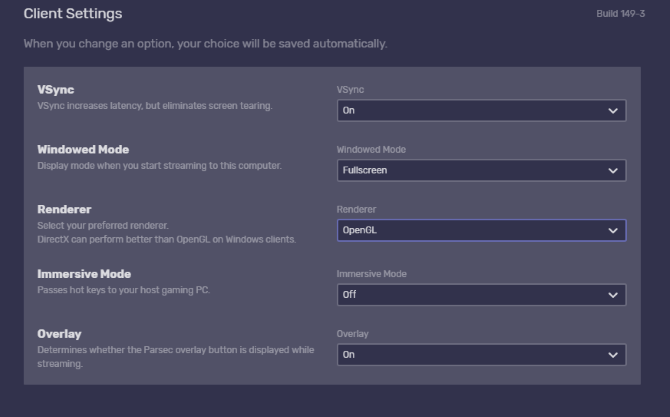Screen dimensions: 670x417
Task: Click the chevron arrow in the VSync box
Action: pos(613,111)
